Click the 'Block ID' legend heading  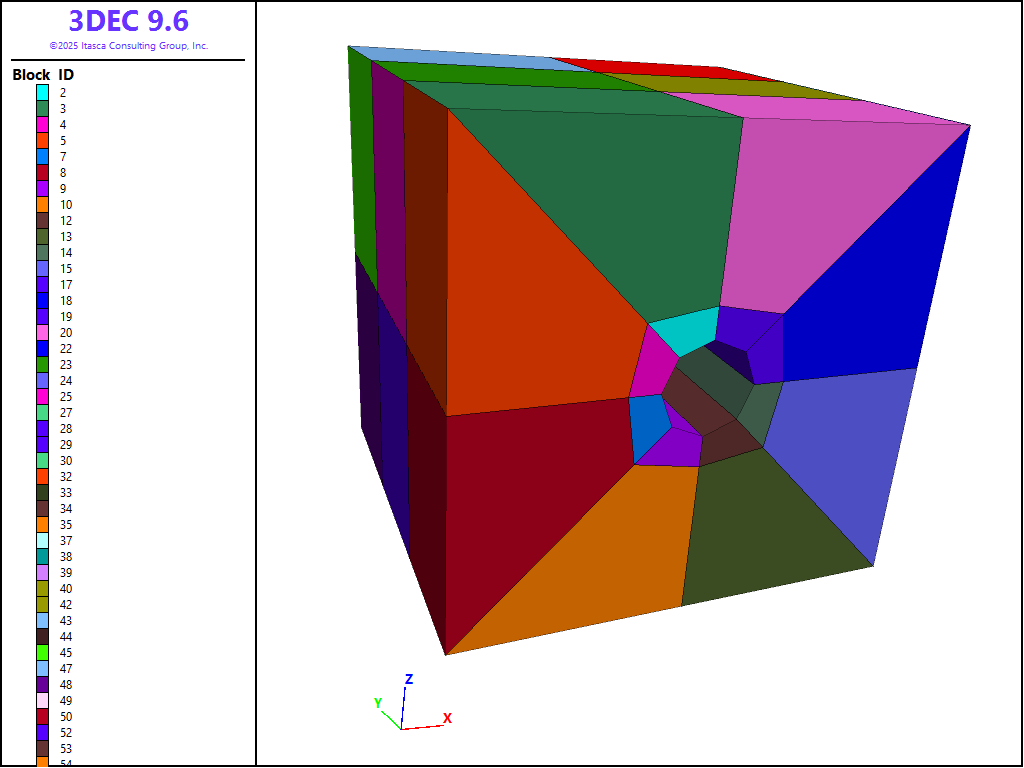pyautogui.click(x=43, y=75)
